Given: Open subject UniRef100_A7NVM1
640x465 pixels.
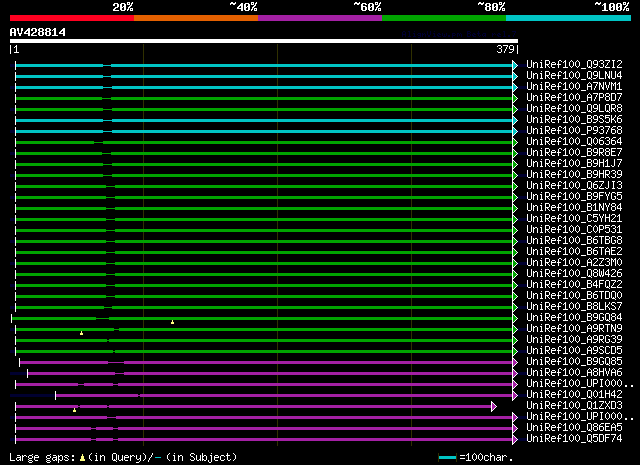Looking at the screenshot, I should point(574,87).
